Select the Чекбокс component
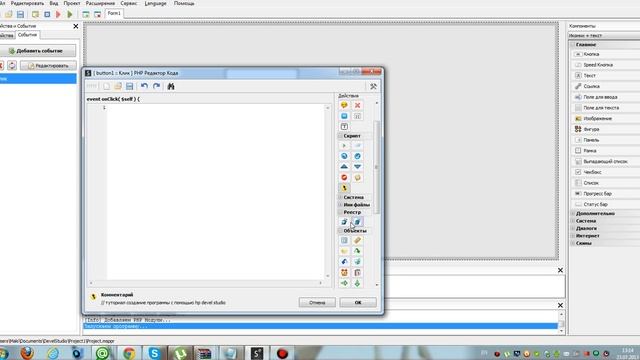The height and width of the screenshot is (360, 640). (x=607, y=172)
